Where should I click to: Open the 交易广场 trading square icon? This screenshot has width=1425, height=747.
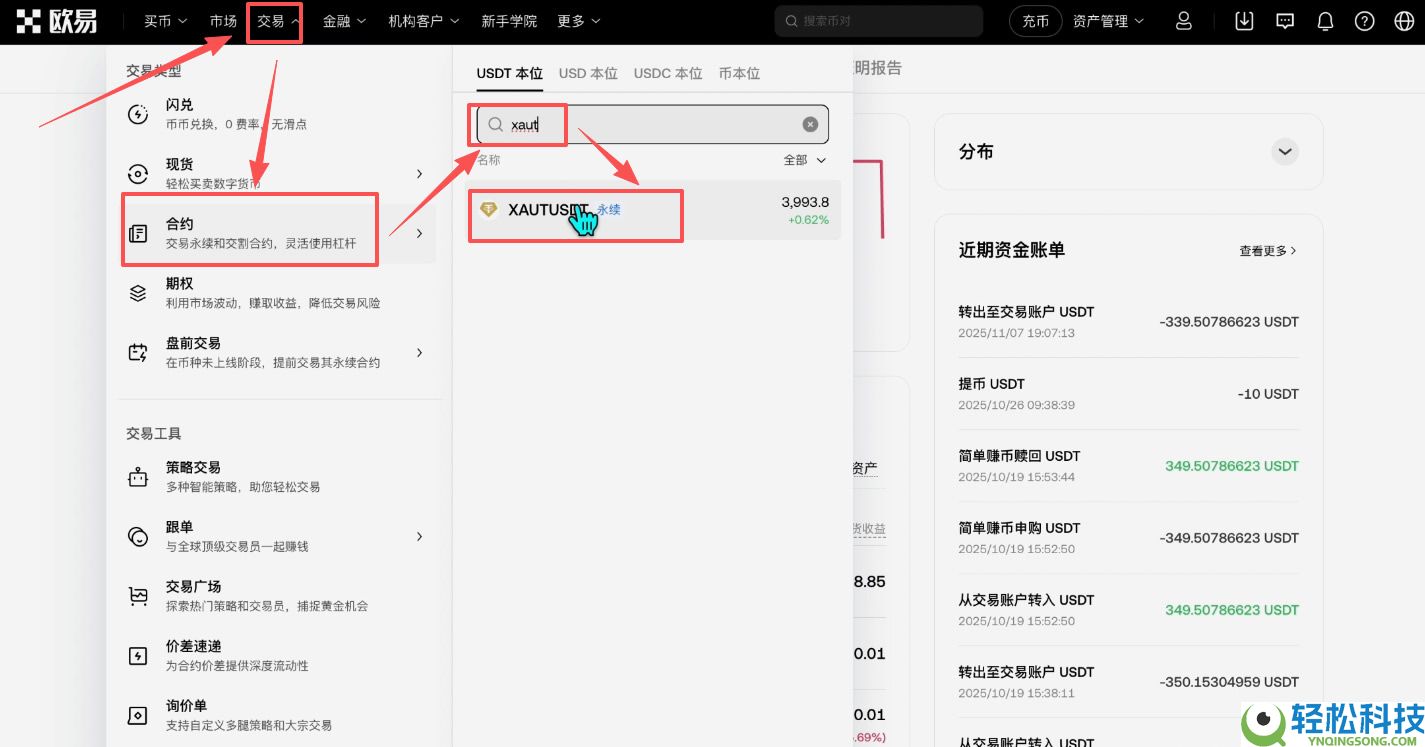click(138, 594)
